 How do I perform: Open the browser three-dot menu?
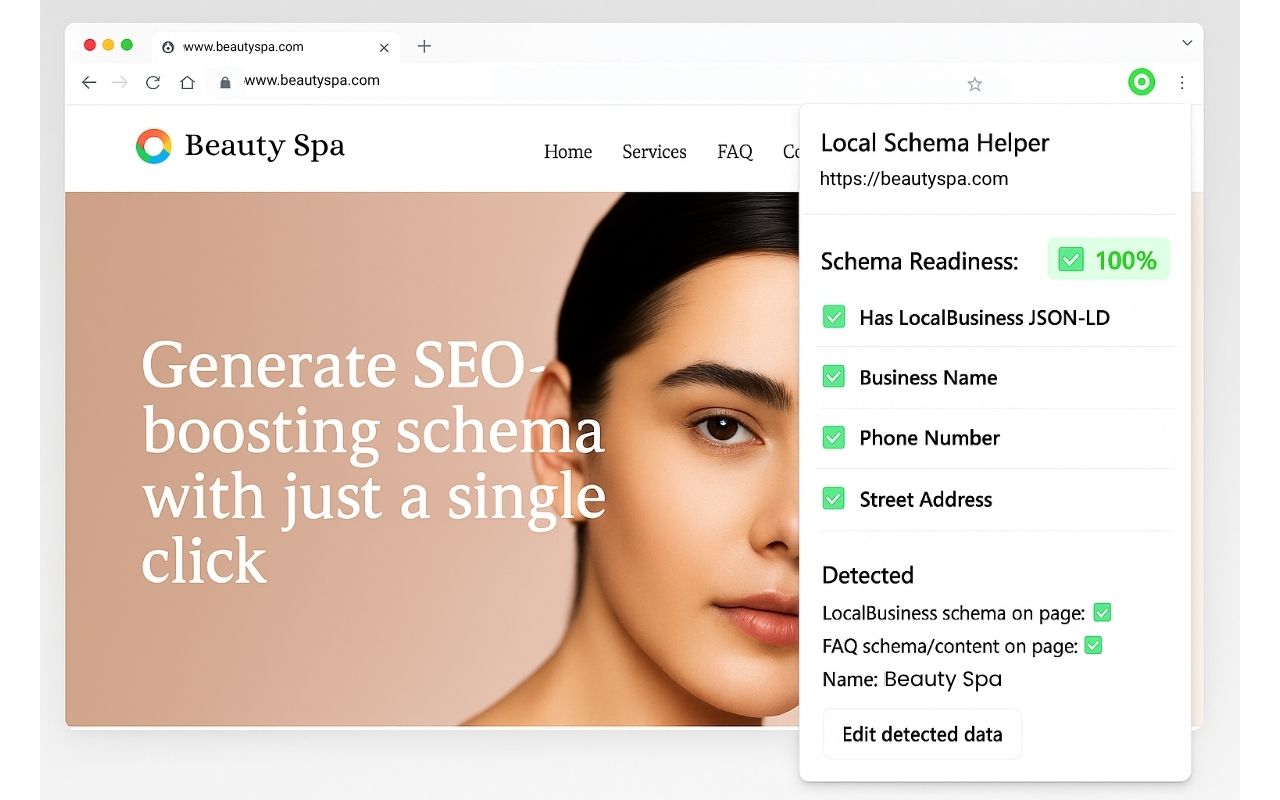1183,83
